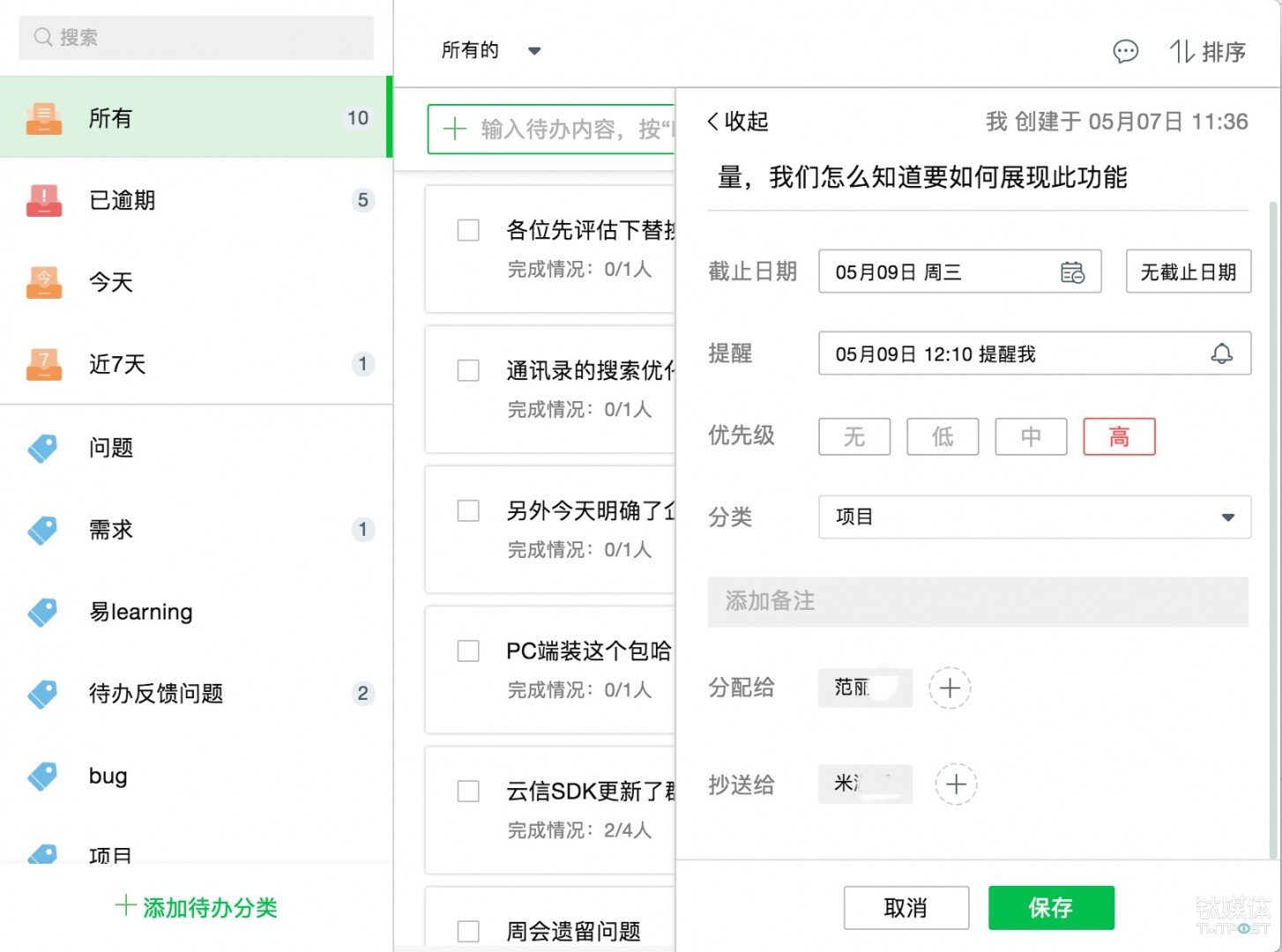Screen dimensions: 1282x952
Task: Check the 通讯录的搜索优化 todo checkbox
Action: point(468,370)
